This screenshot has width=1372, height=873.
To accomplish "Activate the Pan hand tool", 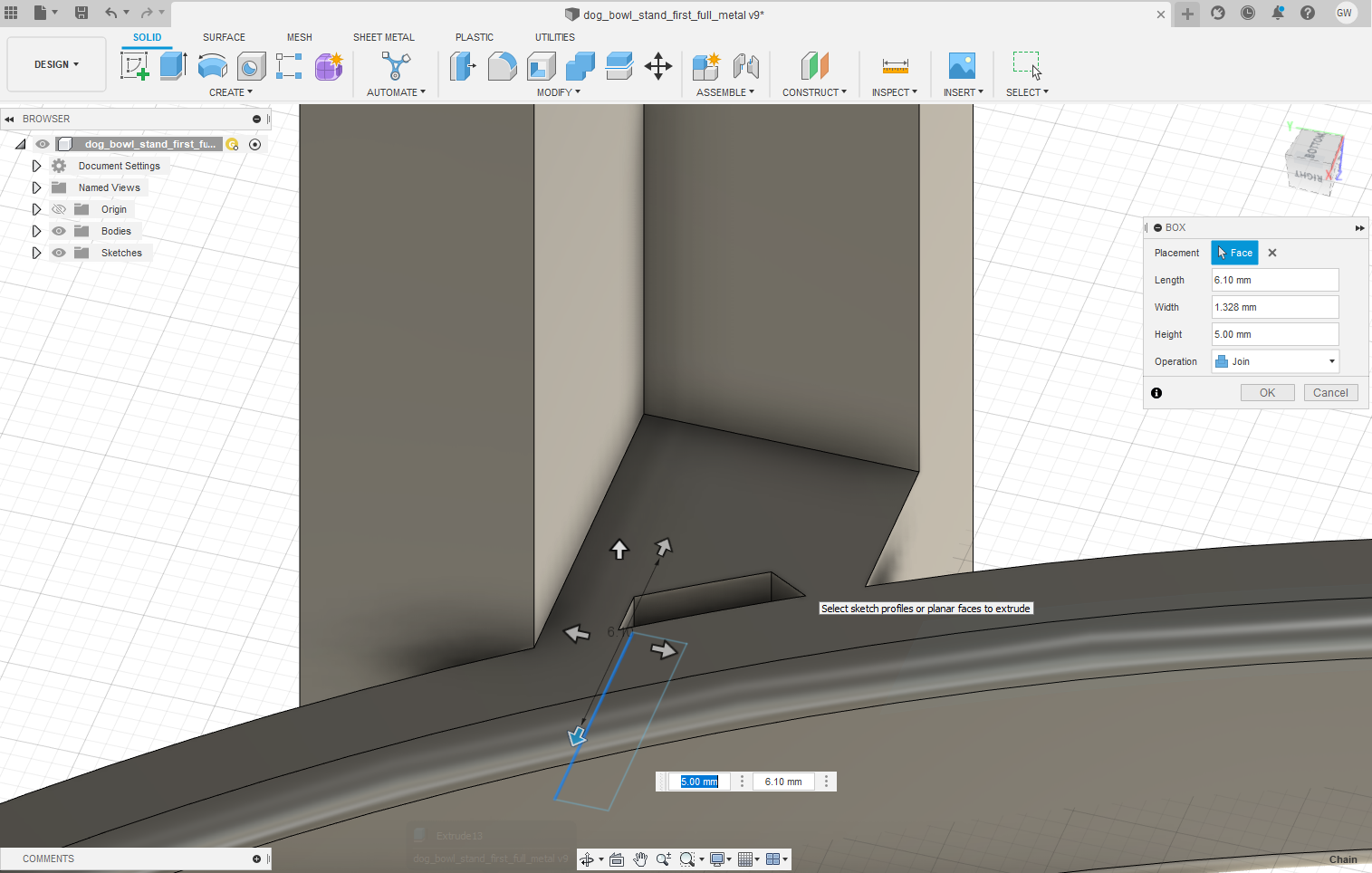I will (x=640, y=859).
